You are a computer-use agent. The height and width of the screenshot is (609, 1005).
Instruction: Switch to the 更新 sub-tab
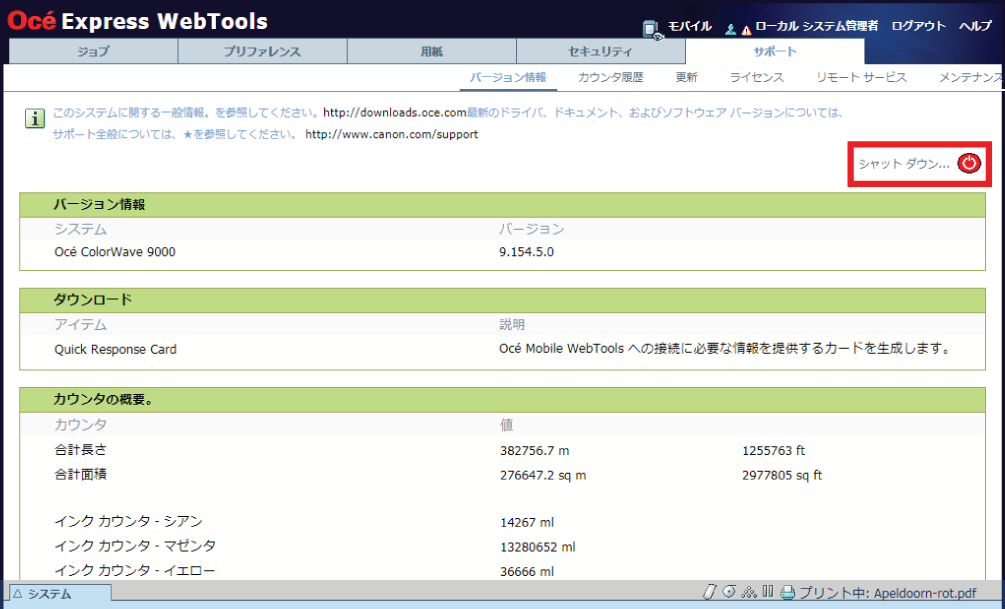(x=686, y=78)
